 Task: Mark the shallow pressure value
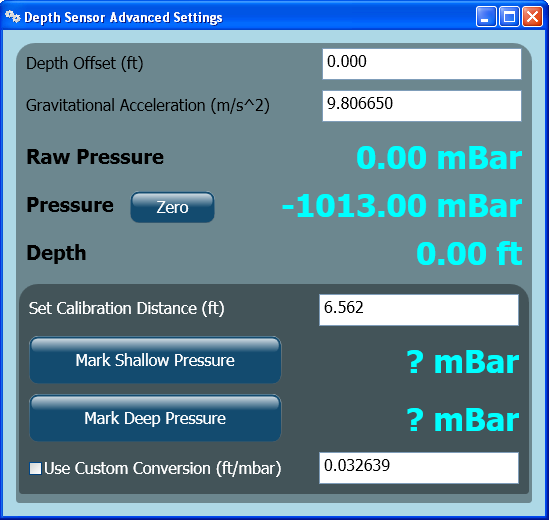tap(155, 360)
